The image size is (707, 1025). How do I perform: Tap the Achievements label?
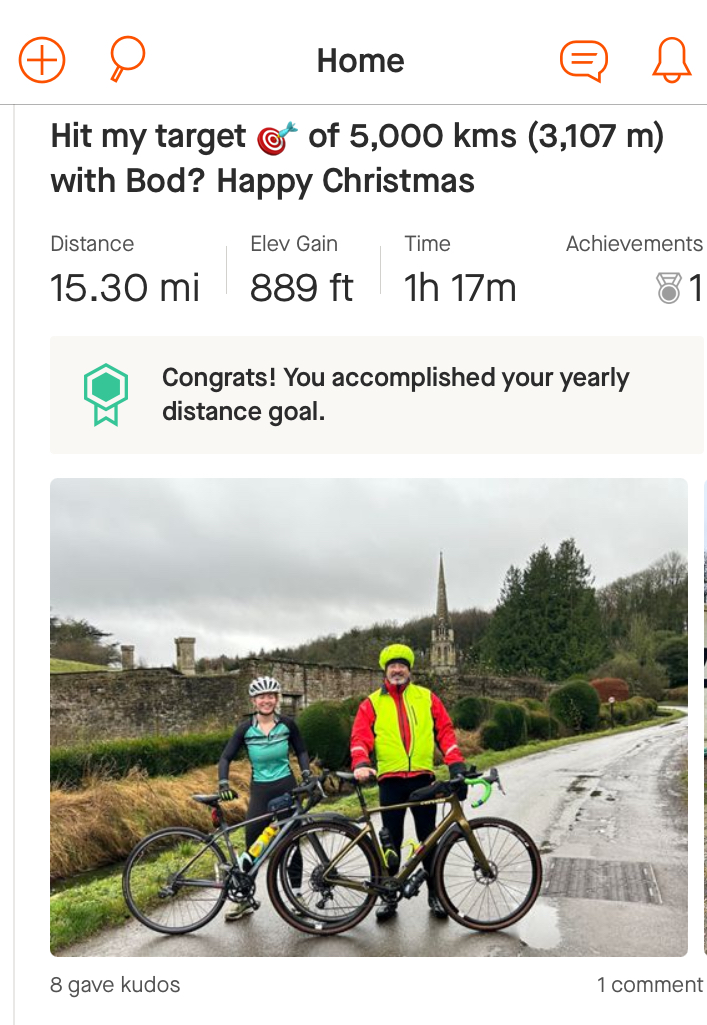[634, 244]
